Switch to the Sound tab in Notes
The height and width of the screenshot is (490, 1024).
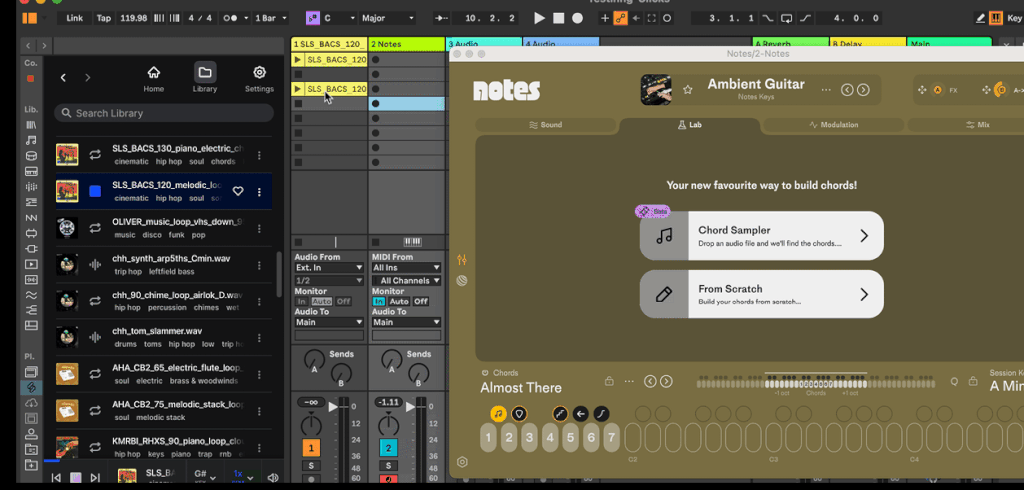[x=546, y=125]
